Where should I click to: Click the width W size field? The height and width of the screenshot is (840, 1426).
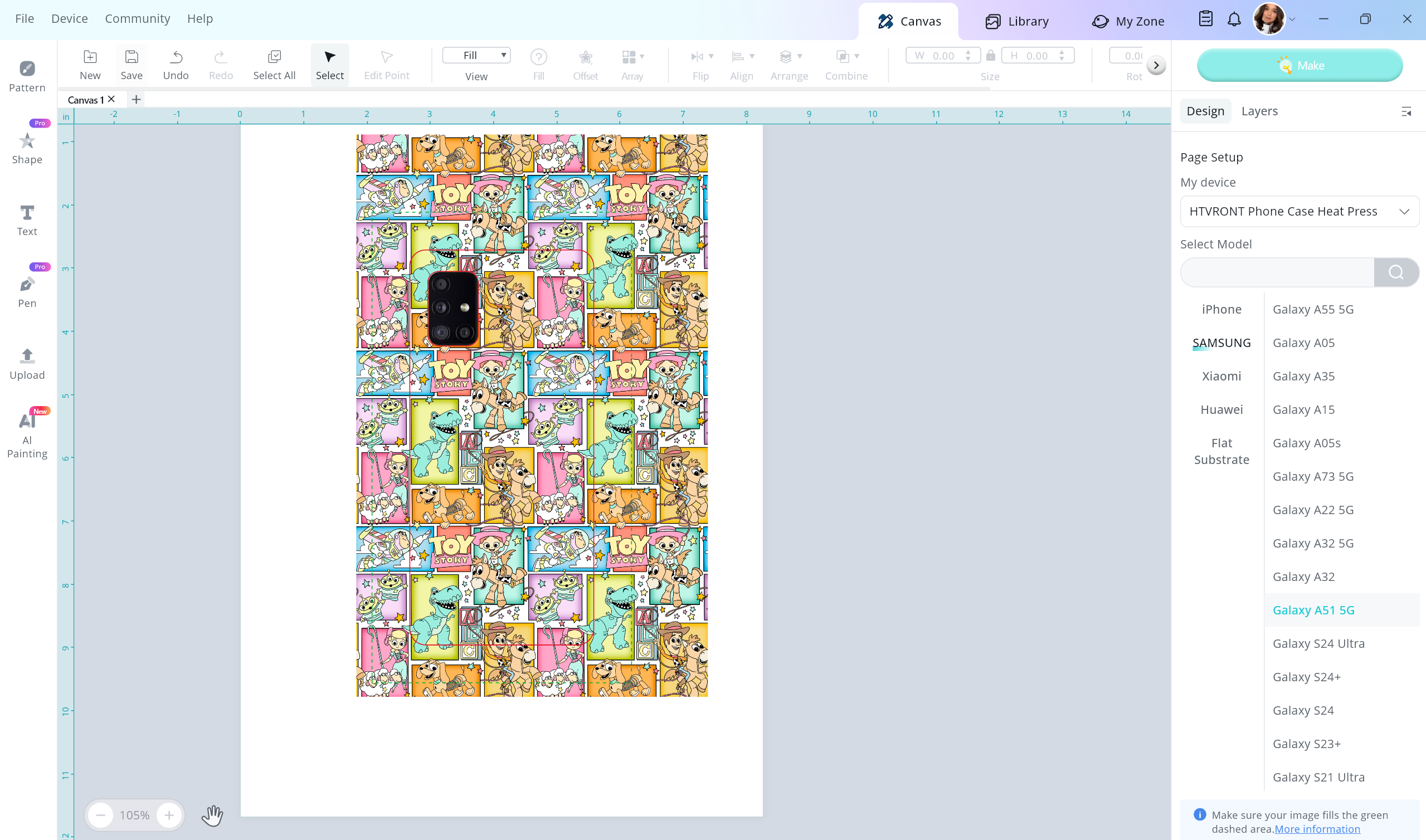point(942,56)
